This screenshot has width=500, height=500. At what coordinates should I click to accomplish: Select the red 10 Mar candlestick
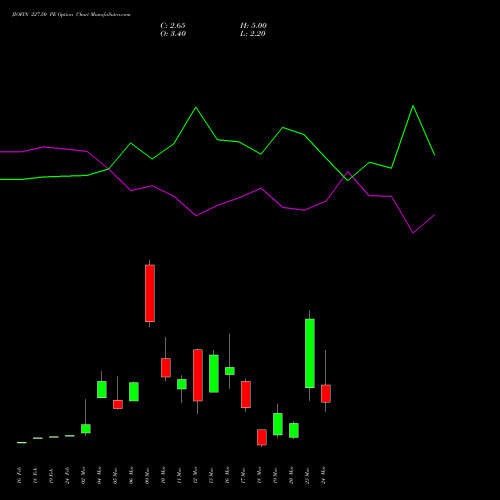click(x=166, y=368)
